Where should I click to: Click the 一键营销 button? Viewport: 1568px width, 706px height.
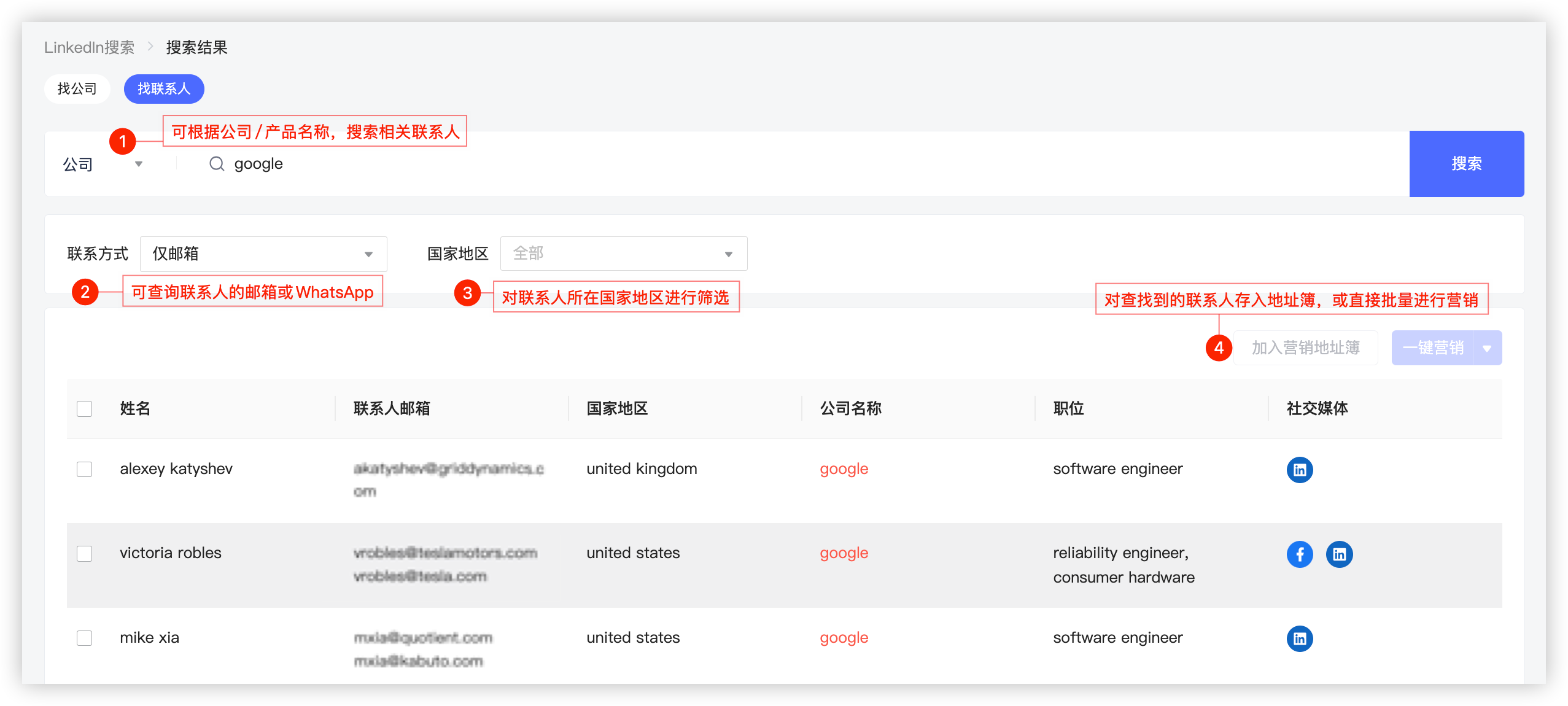pyautogui.click(x=1432, y=348)
